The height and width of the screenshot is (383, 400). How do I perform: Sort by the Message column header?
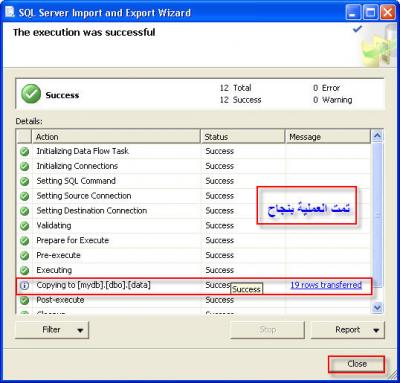[x=328, y=137]
